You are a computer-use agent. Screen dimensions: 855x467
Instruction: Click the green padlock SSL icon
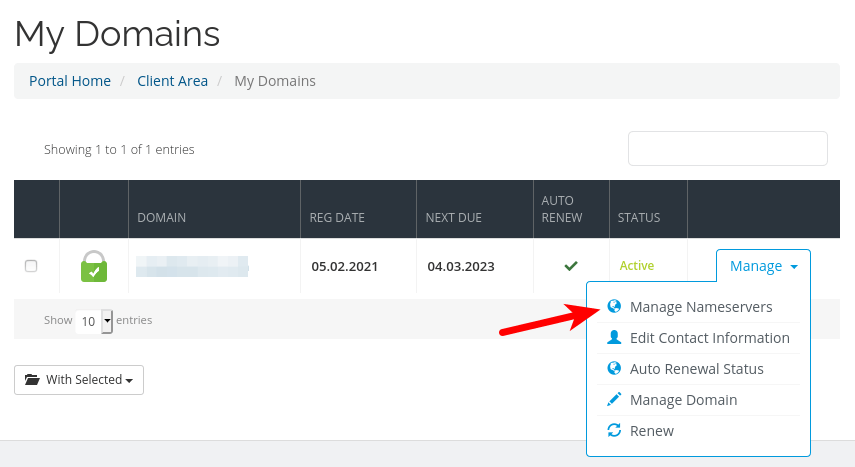(x=93, y=266)
